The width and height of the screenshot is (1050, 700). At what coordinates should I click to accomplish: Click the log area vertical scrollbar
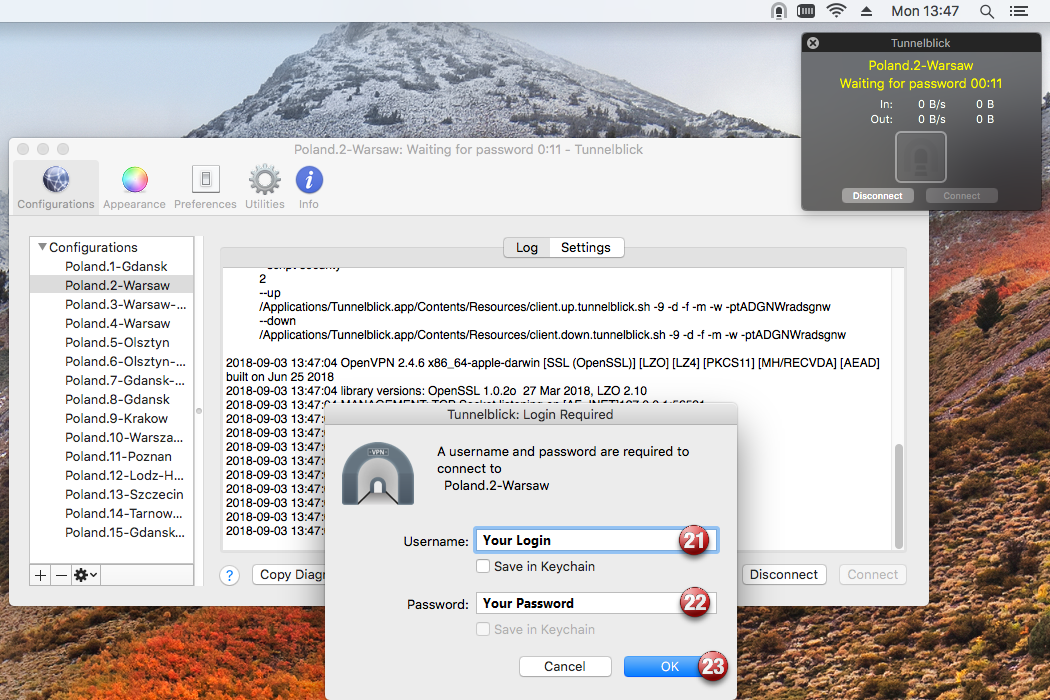[899, 496]
